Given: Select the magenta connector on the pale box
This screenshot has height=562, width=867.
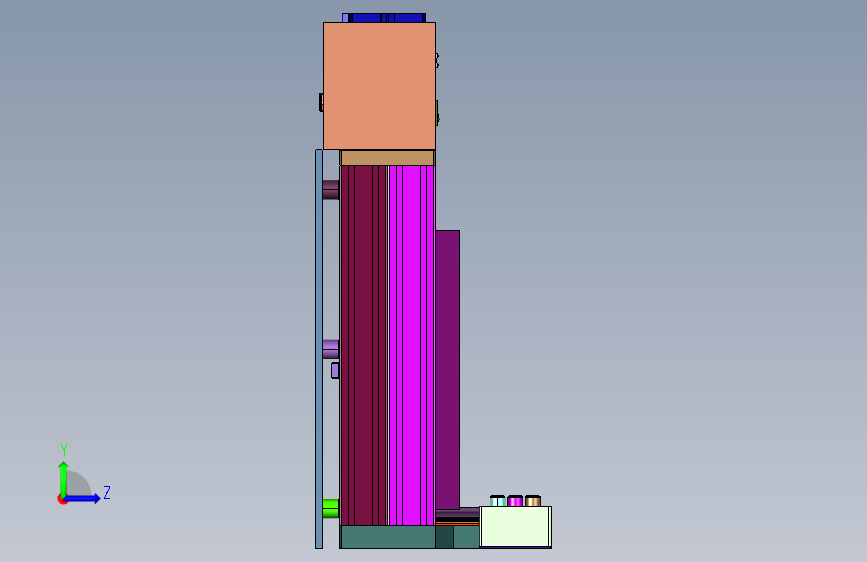Looking at the screenshot, I should tap(515, 501).
